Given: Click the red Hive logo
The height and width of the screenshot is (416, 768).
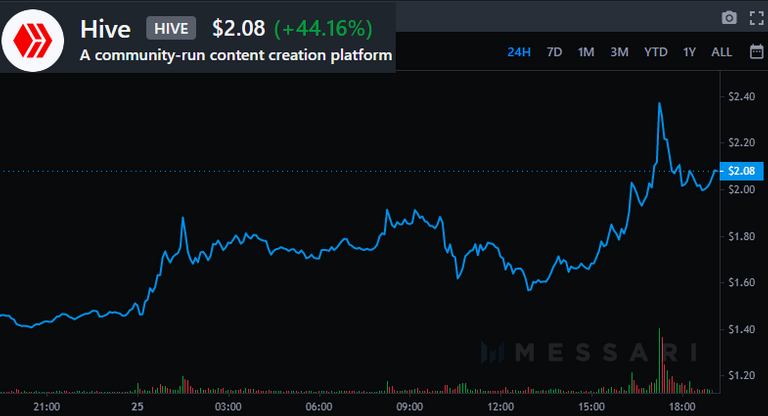Looking at the screenshot, I should 33,41.
